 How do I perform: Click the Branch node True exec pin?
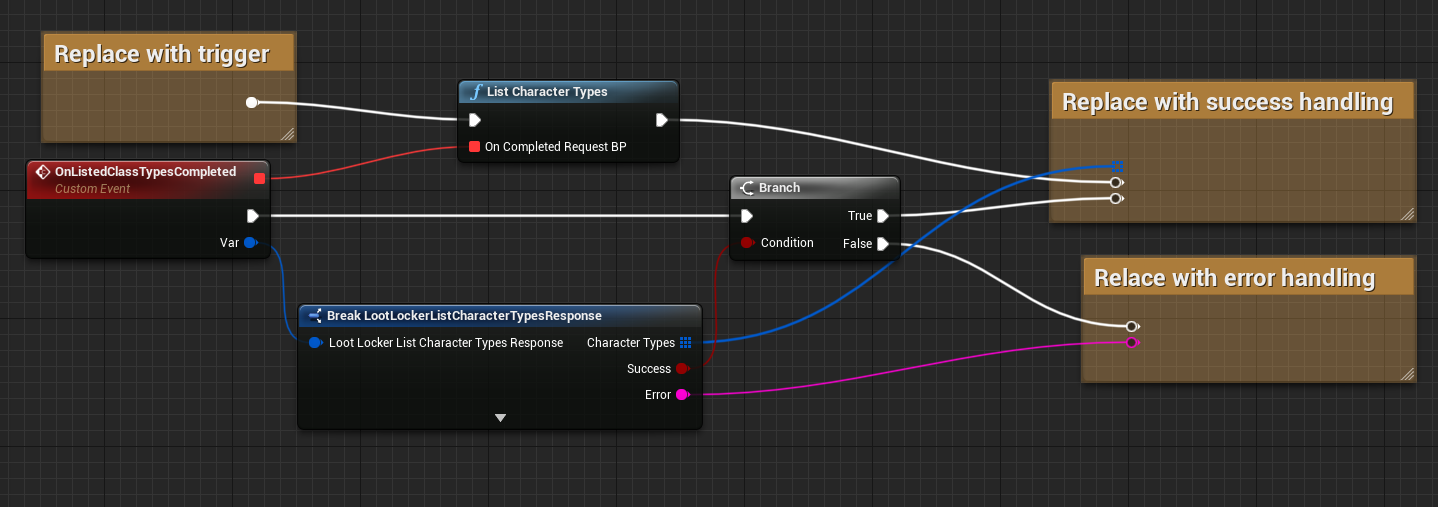tap(883, 216)
